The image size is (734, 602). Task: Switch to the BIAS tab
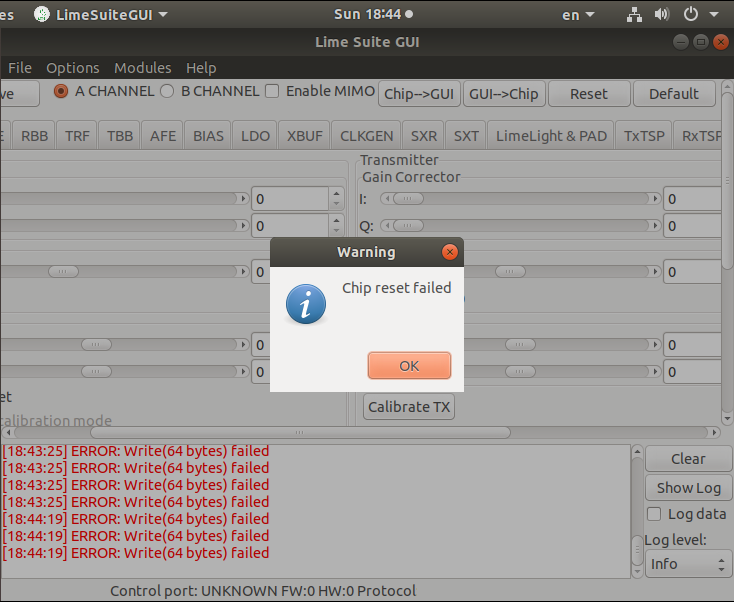point(208,136)
